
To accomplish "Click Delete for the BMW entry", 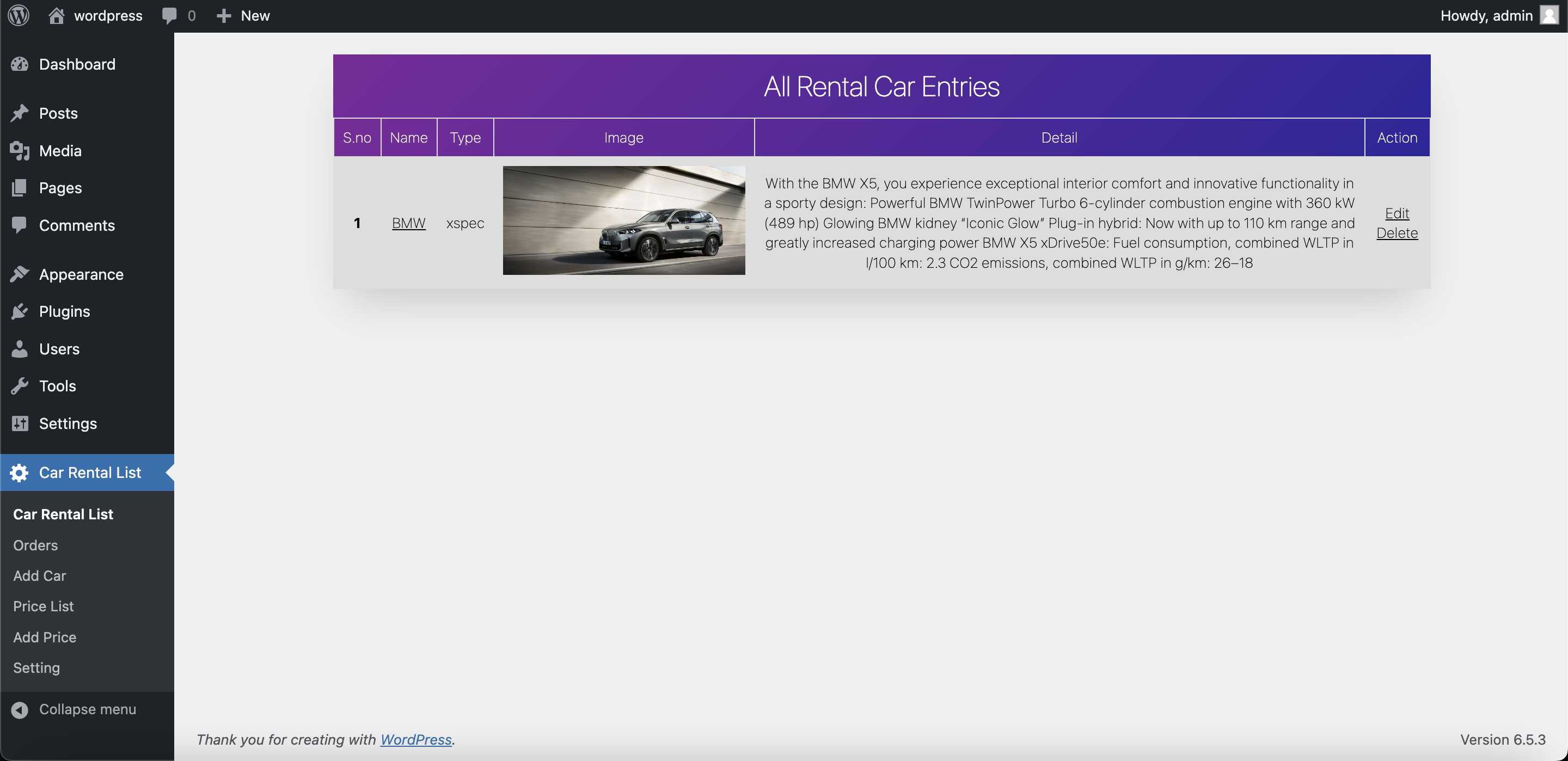I will click(x=1397, y=232).
